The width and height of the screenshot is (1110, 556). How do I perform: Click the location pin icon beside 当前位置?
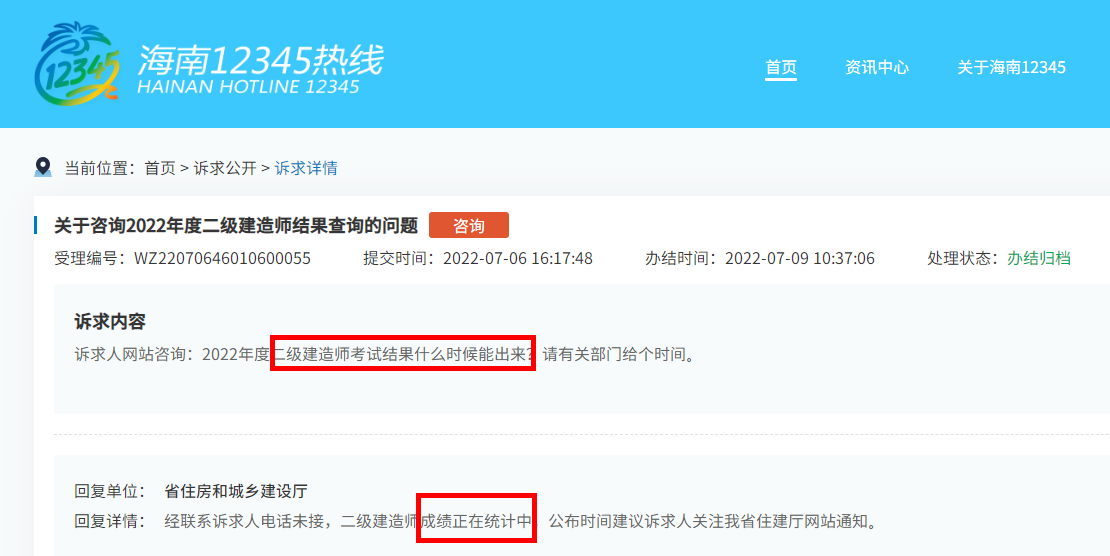(x=43, y=167)
